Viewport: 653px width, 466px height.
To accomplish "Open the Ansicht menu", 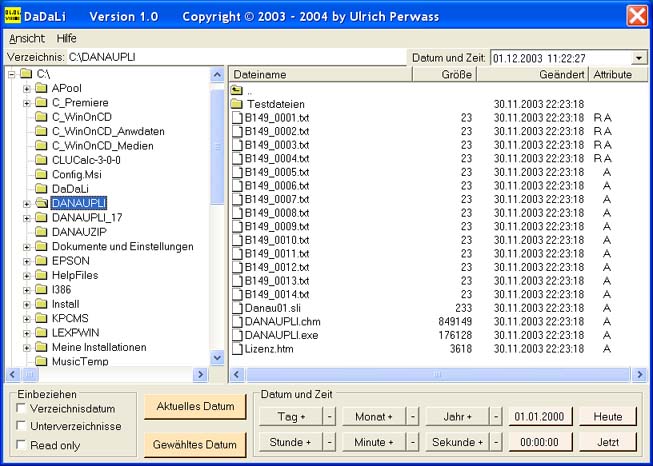I will (x=27, y=38).
